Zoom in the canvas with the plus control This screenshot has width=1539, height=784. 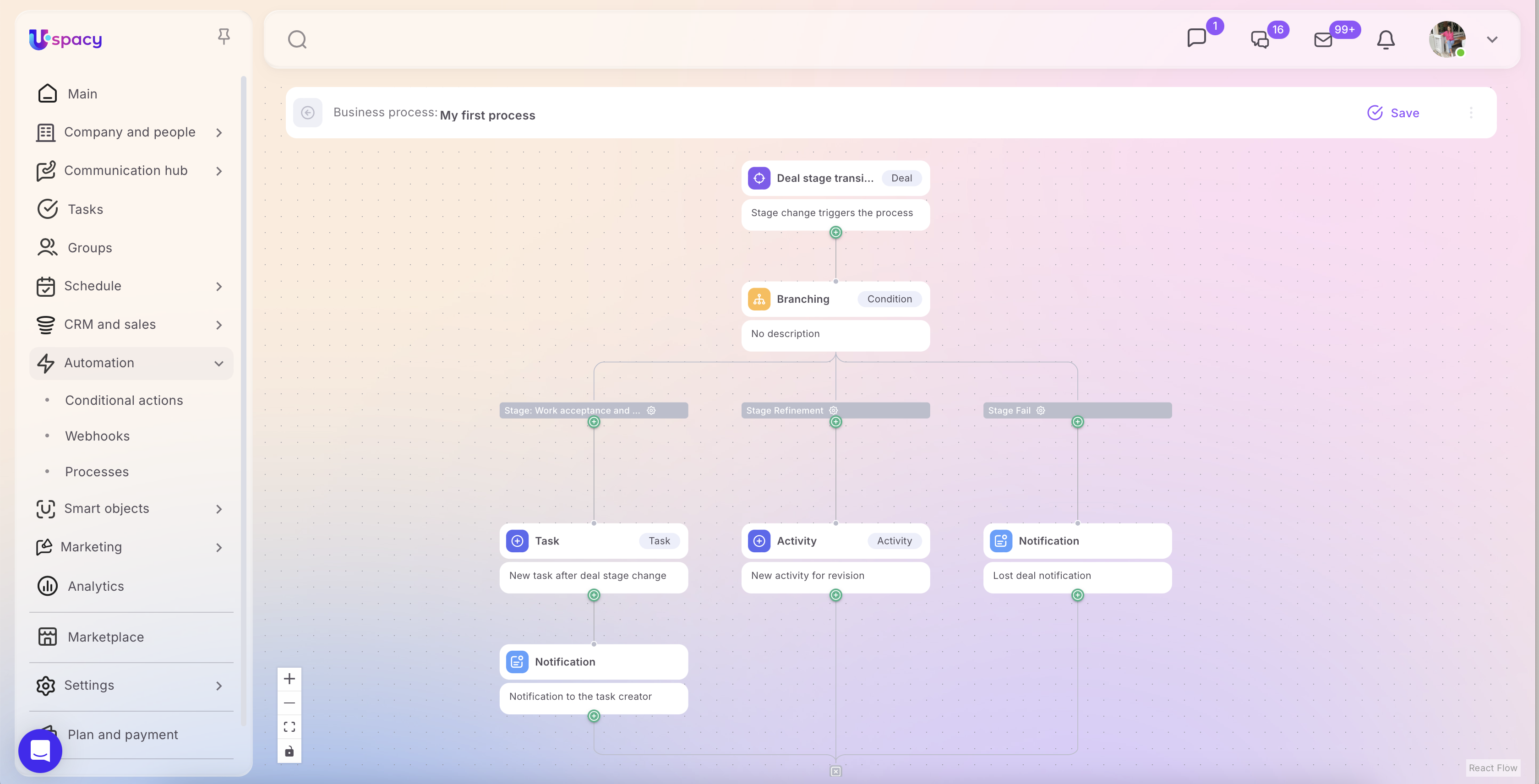coord(289,679)
